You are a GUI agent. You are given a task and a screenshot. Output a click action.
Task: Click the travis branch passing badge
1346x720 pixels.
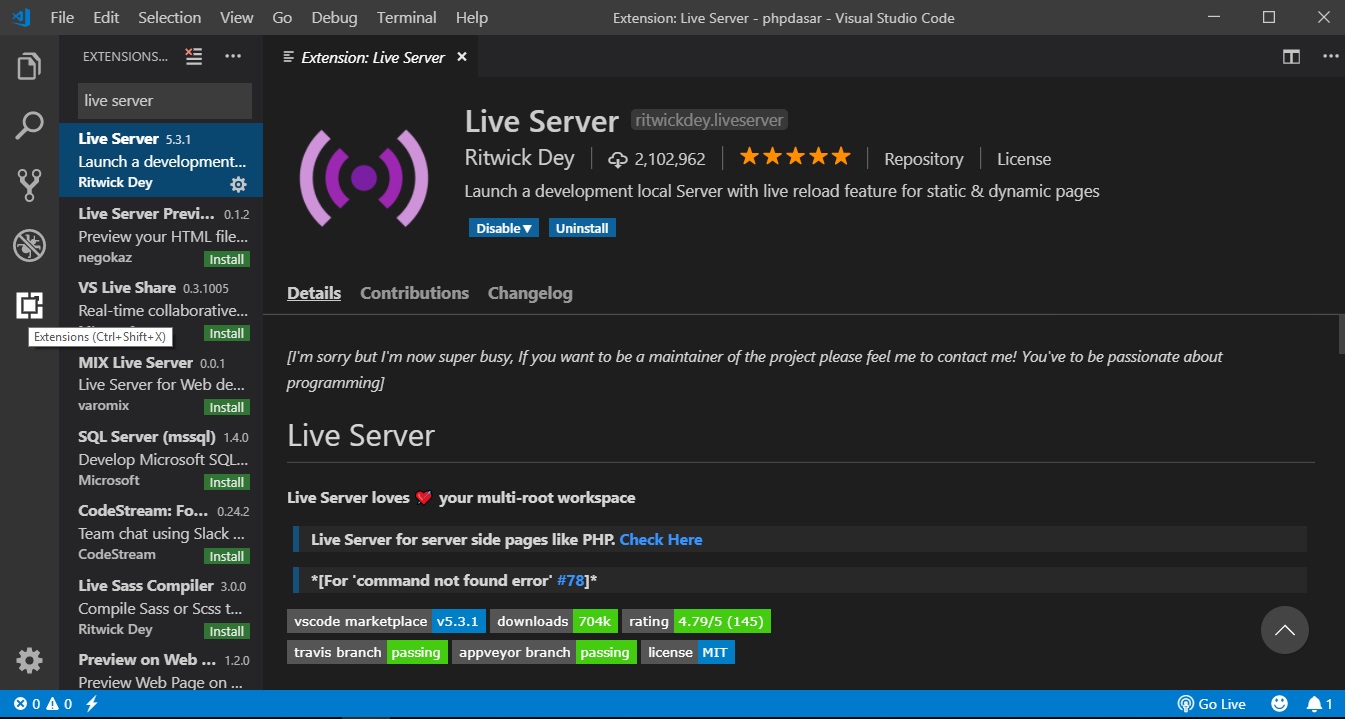pyautogui.click(x=367, y=652)
